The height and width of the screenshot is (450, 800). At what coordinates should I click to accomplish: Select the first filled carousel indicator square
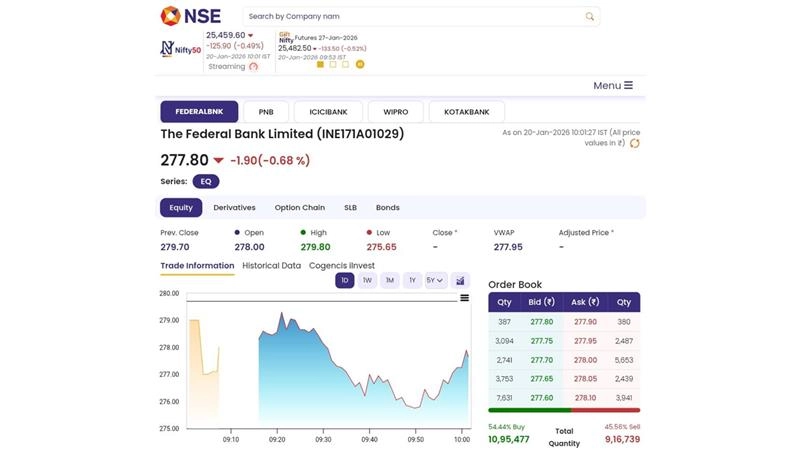click(x=320, y=64)
